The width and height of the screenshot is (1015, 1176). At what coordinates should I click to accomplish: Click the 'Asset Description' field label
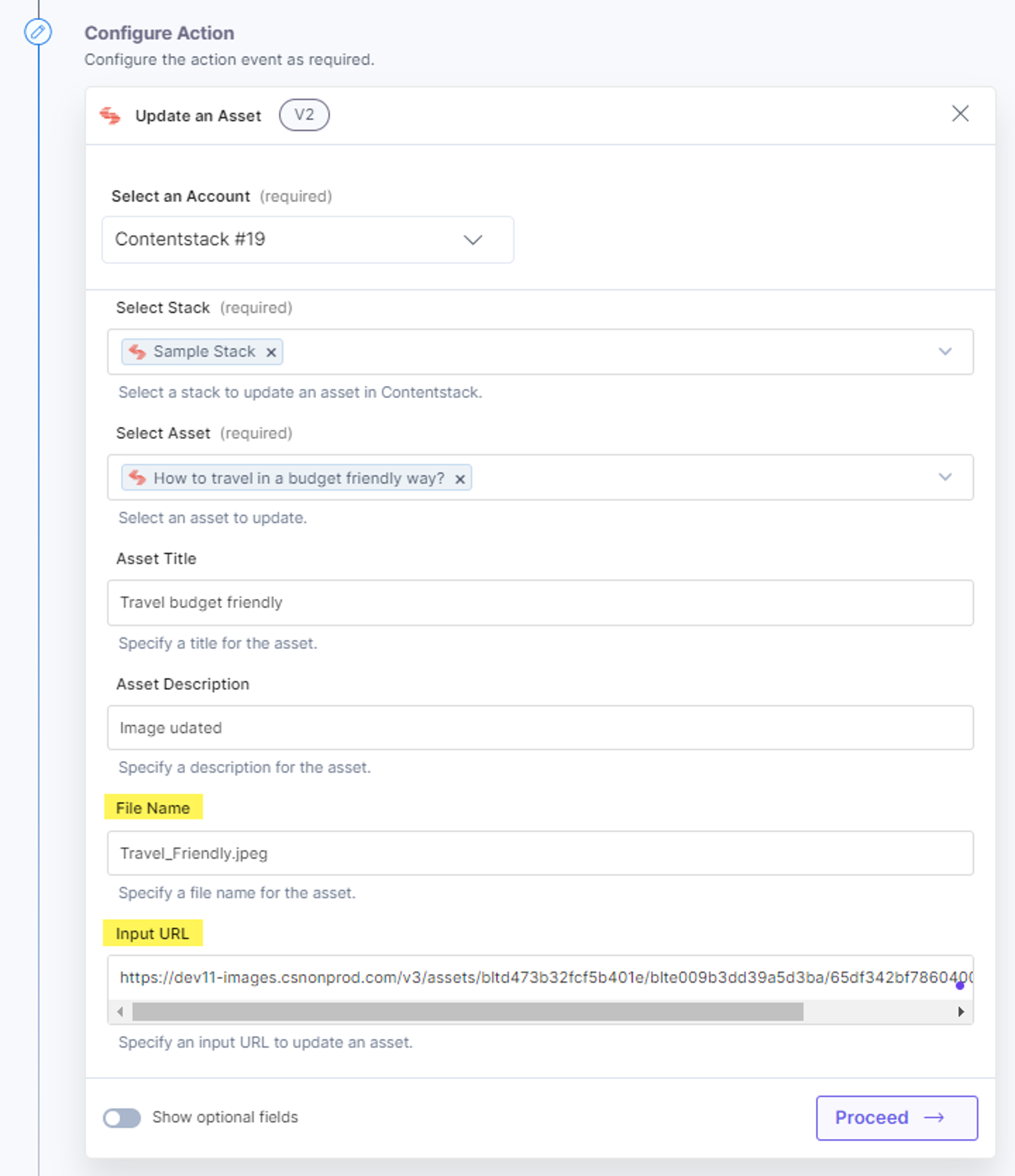(x=182, y=684)
